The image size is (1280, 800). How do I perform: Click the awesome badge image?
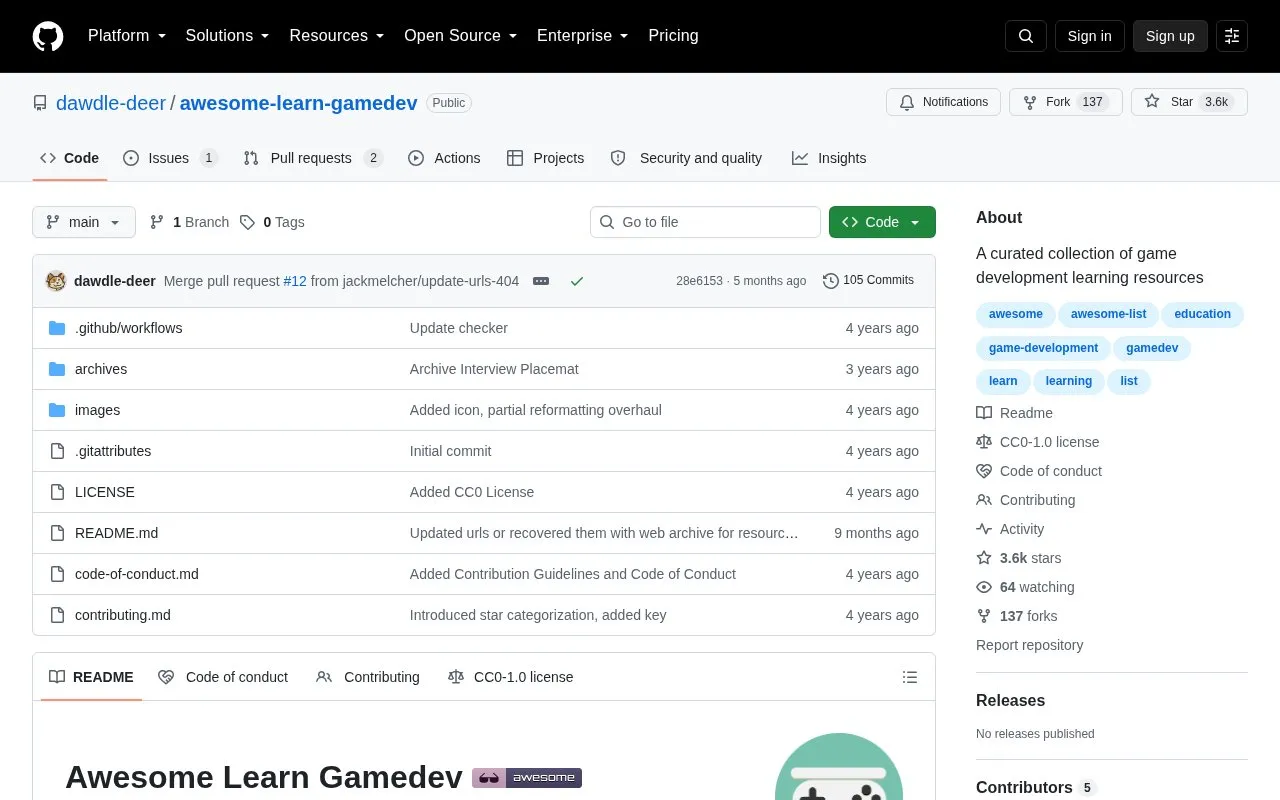(527, 777)
